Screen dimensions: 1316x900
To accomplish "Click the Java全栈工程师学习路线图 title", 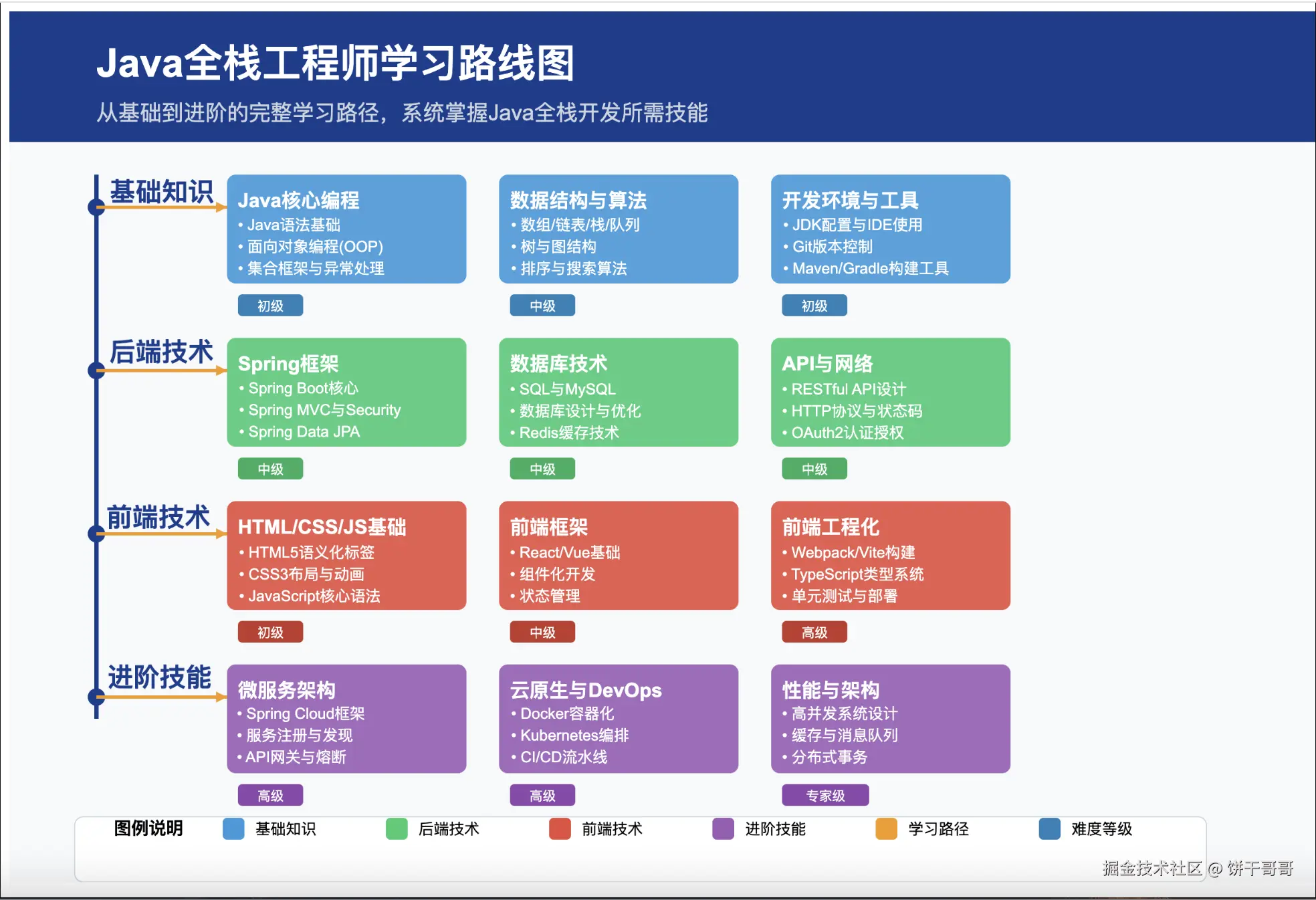I will tap(335, 64).
